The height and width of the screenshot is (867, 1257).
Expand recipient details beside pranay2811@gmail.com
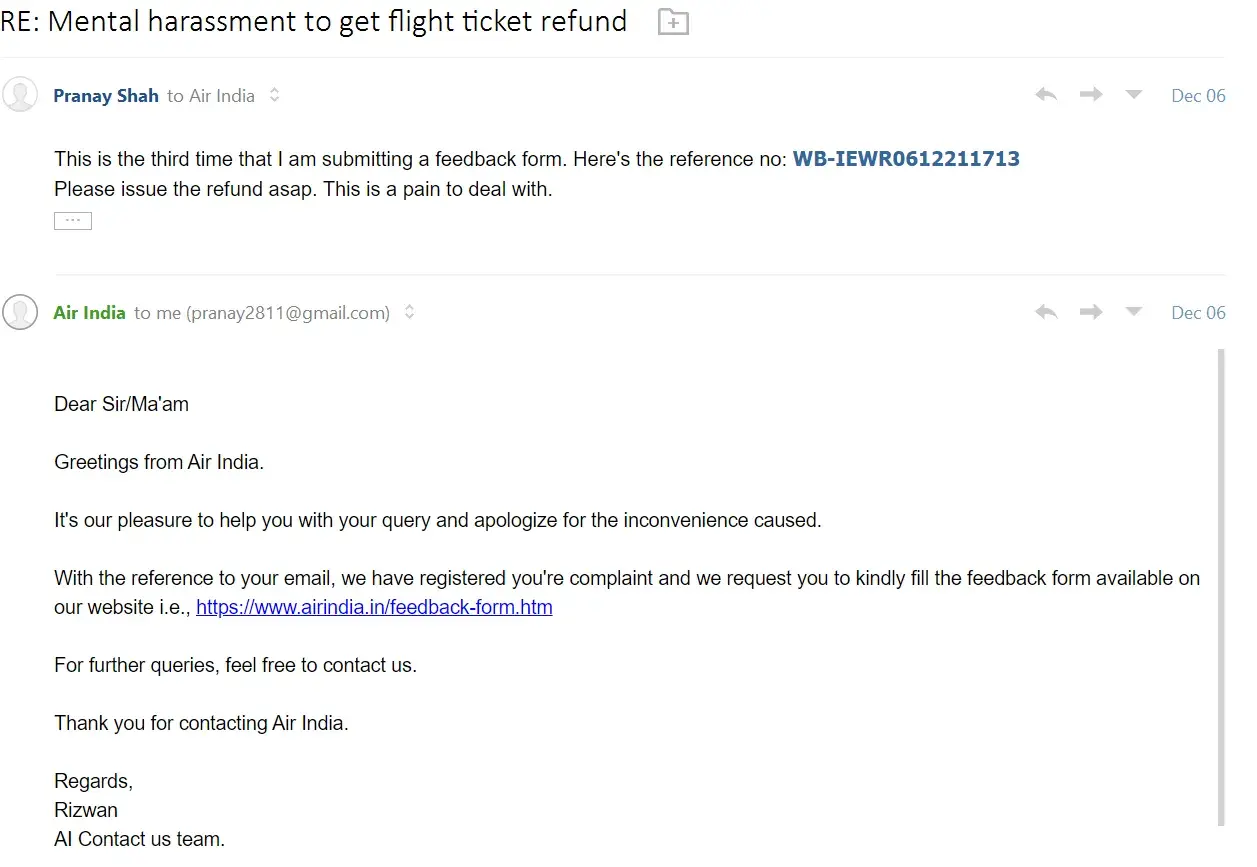409,313
